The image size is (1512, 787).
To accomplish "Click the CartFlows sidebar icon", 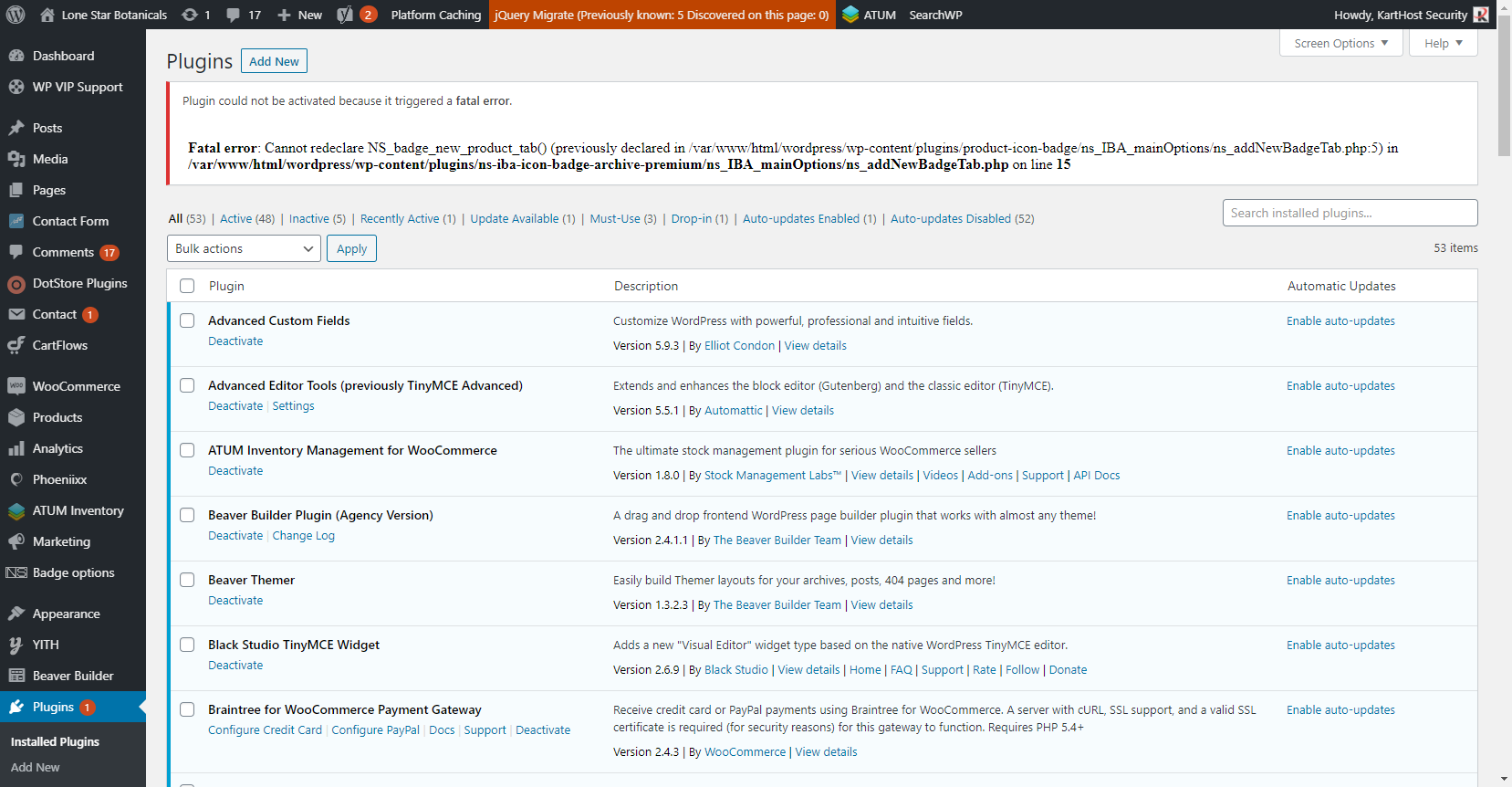I will 16,345.
